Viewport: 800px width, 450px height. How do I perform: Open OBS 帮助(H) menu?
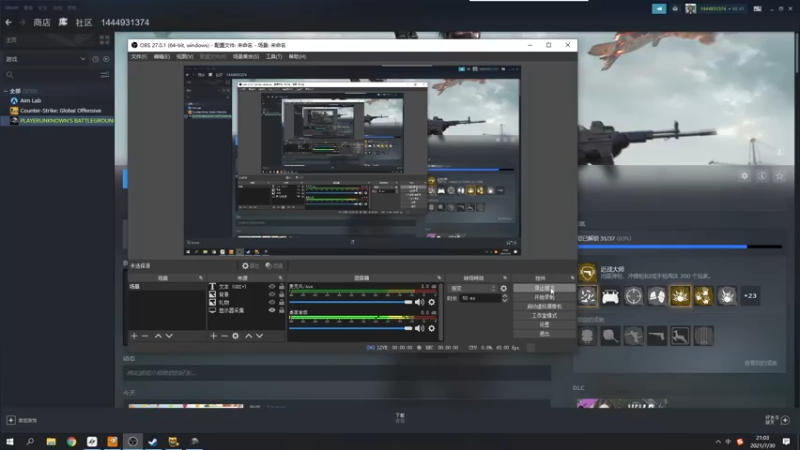click(297, 57)
